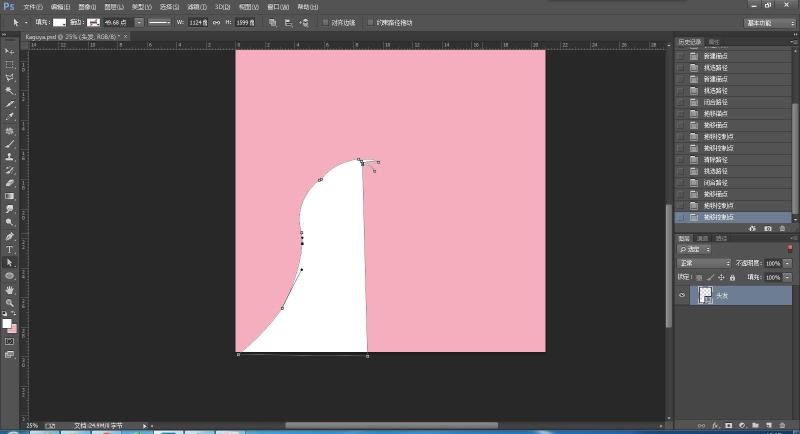Create new fill or adjustment layer
Screen dimensions: 800x434
742,425
